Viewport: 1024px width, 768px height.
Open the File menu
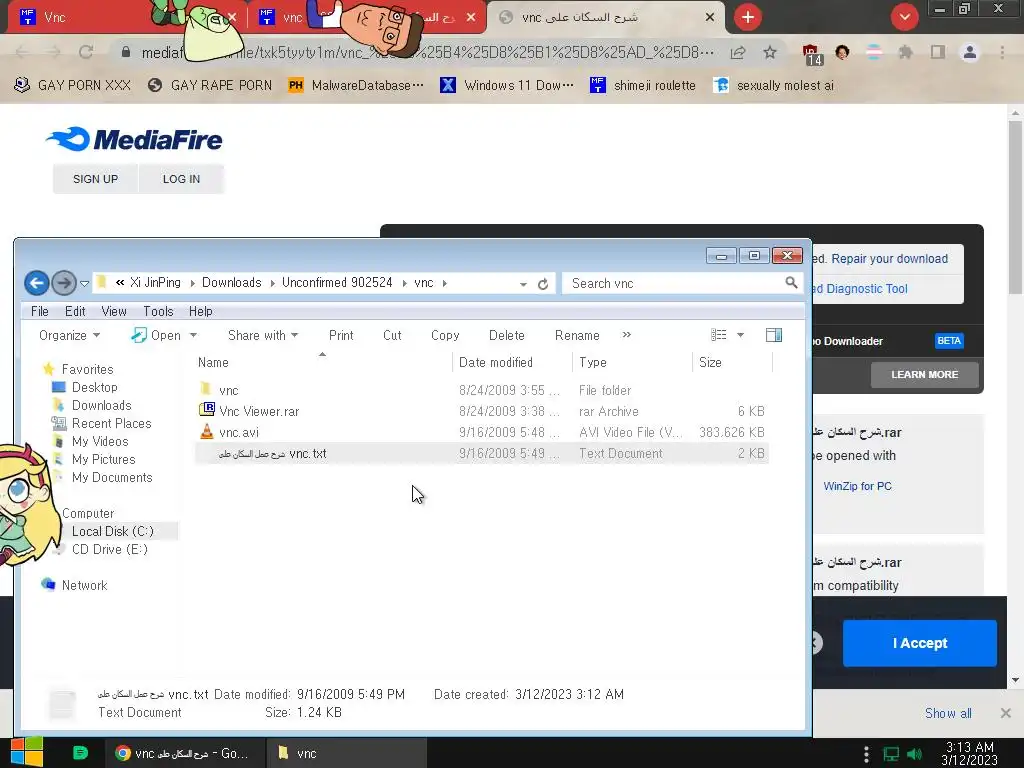click(39, 312)
